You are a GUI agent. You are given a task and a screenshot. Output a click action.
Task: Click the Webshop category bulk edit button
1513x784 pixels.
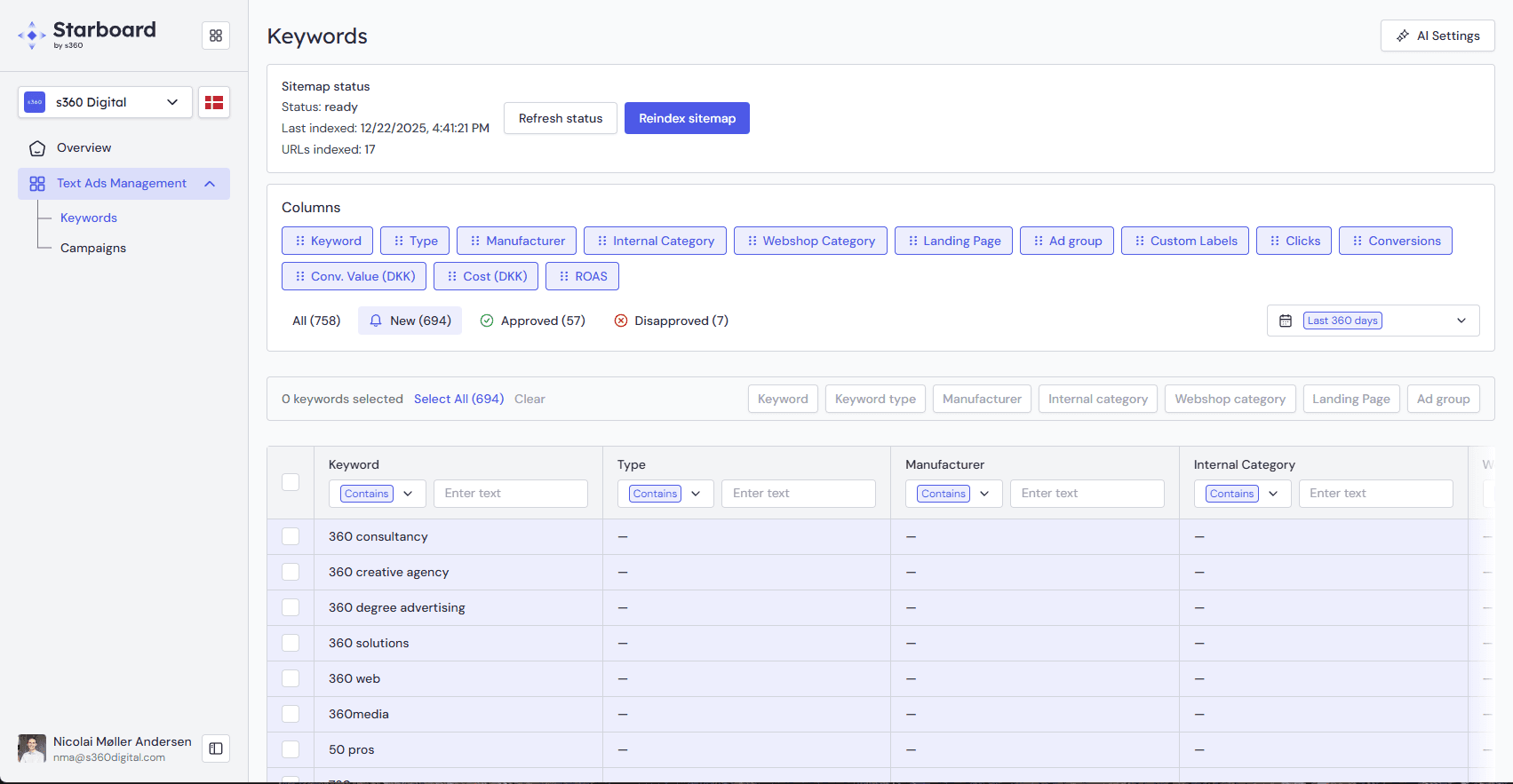[1230, 399]
